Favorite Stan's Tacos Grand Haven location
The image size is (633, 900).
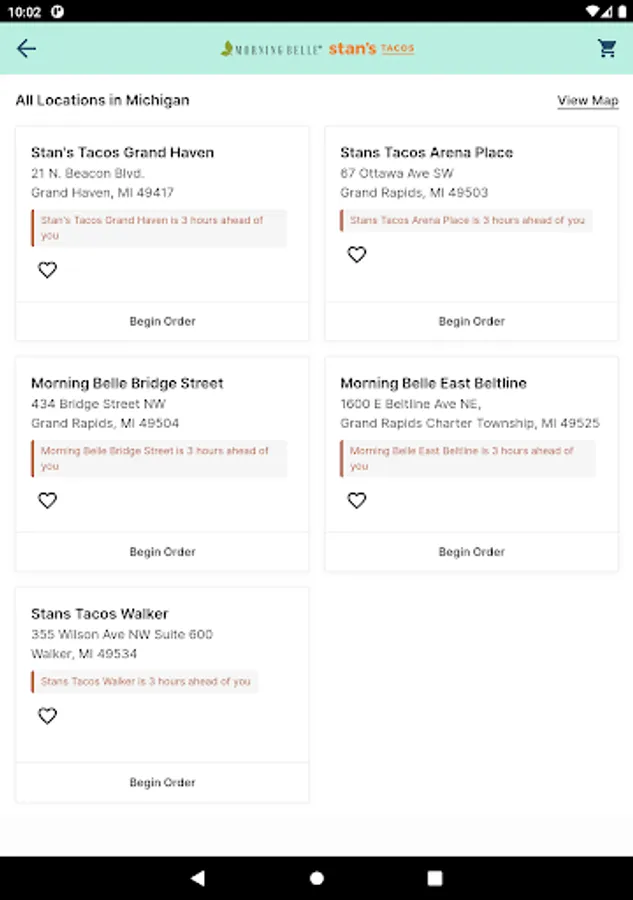coord(47,270)
